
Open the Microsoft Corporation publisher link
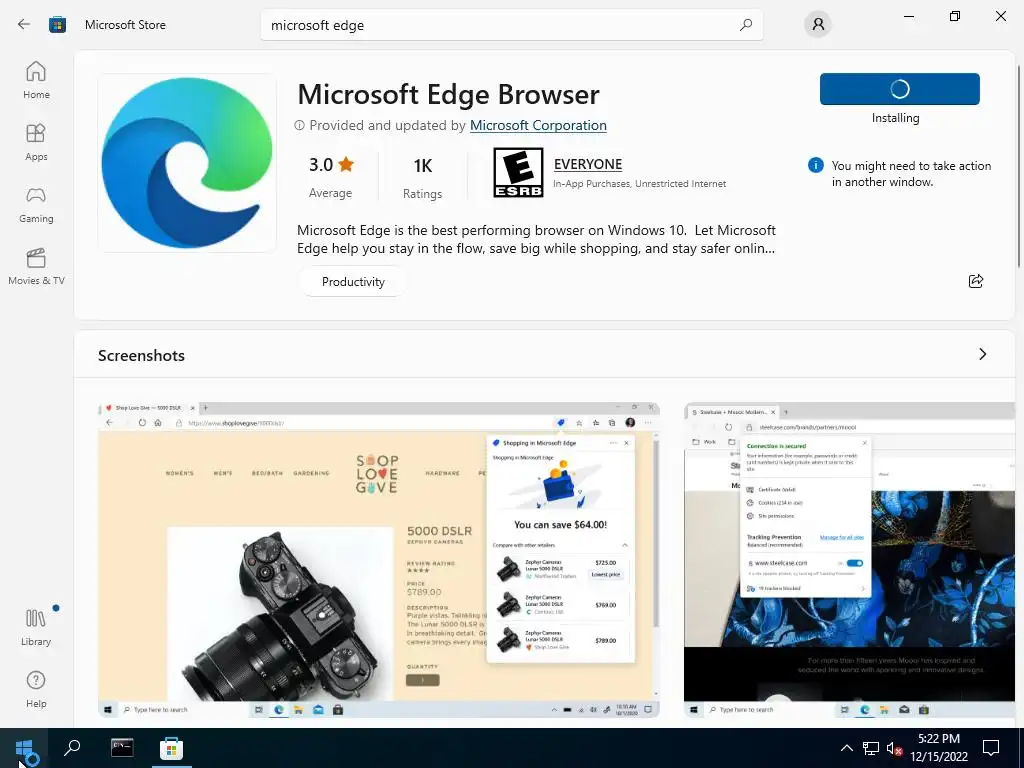point(538,125)
